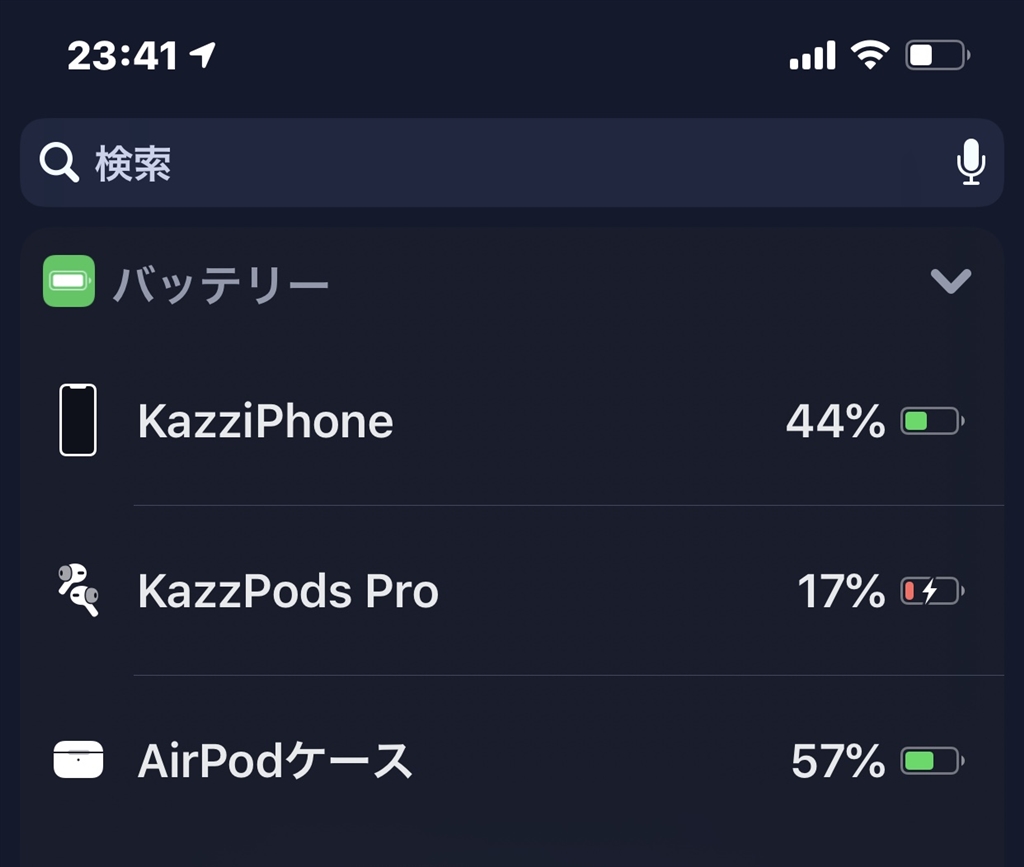The image size is (1024, 867).
Task: Tap the AirPodケース case icon
Action: pyautogui.click(x=78, y=760)
